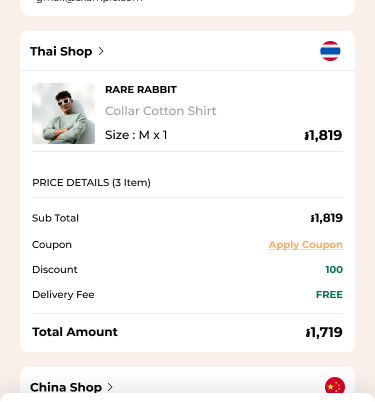Click the Total Amount ฿1,719 value
Image resolution: width=375 pixels, height=402 pixels.
[324, 332]
